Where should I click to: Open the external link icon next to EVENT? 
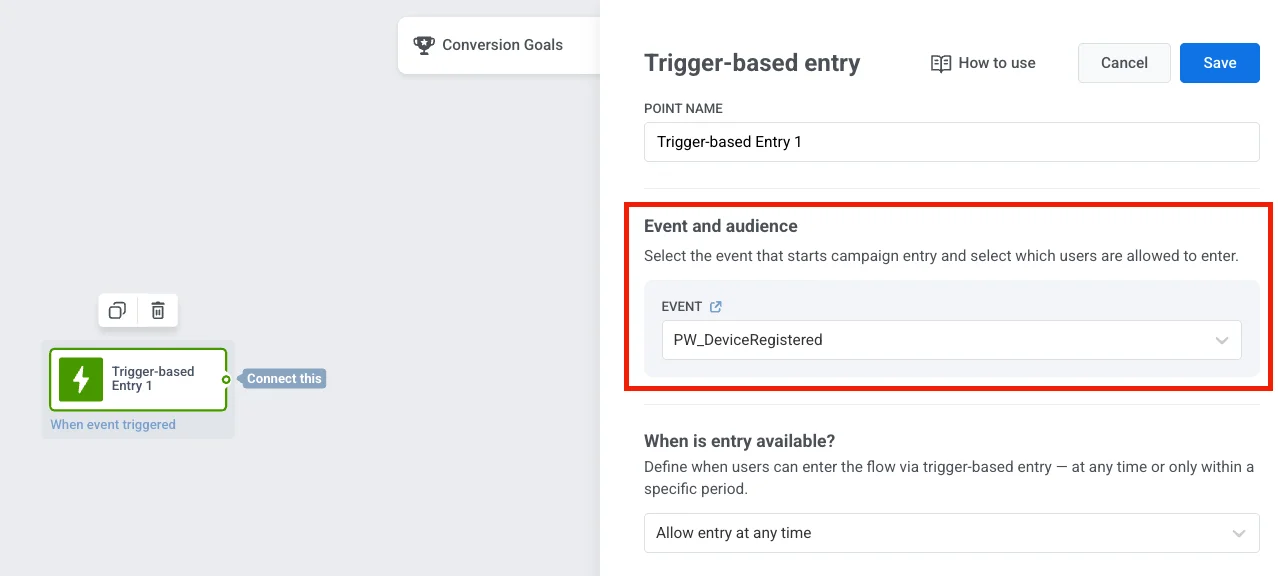pos(716,307)
